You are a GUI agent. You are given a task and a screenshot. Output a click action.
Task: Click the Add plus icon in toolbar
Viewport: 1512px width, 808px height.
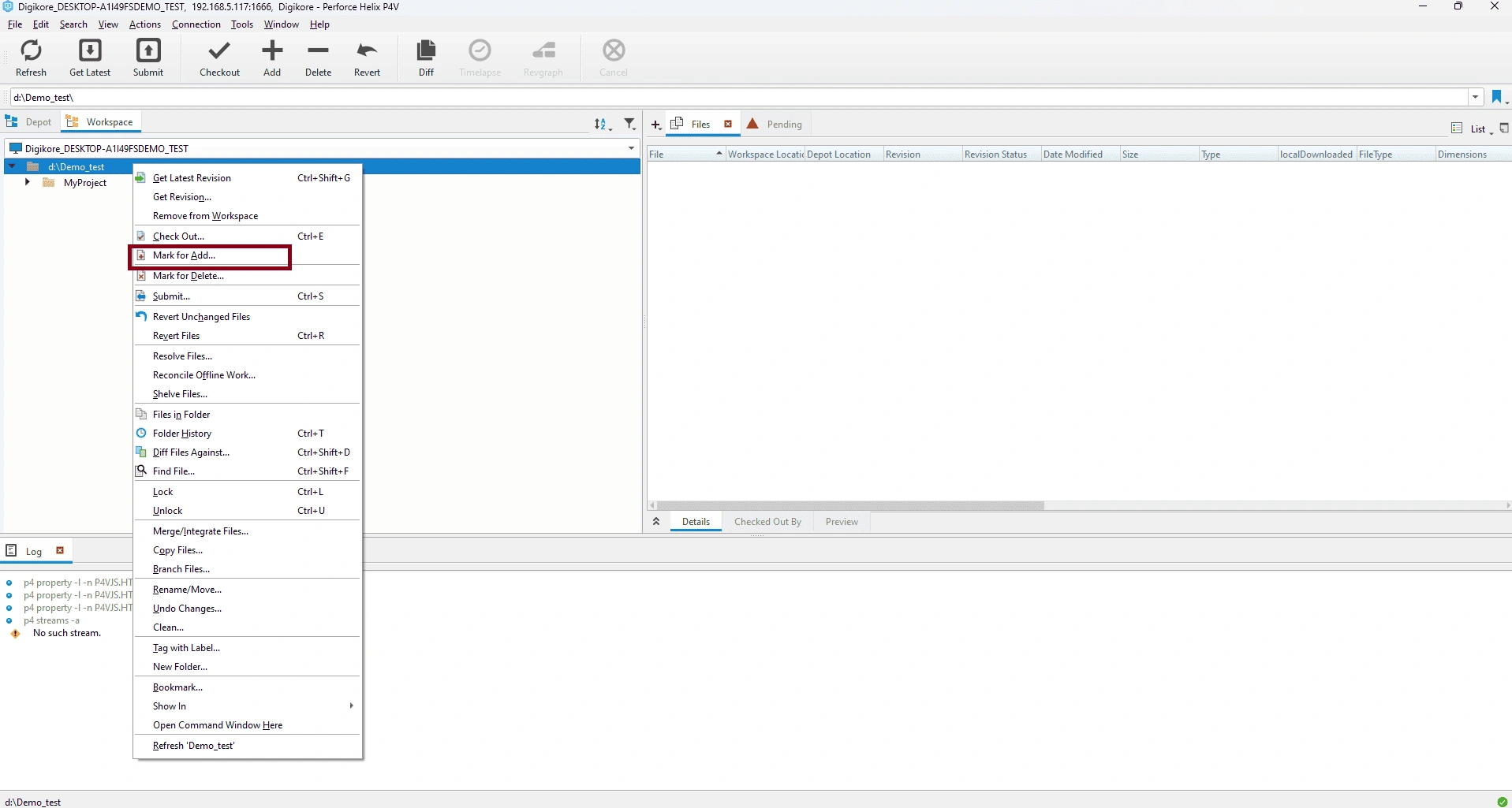click(272, 51)
